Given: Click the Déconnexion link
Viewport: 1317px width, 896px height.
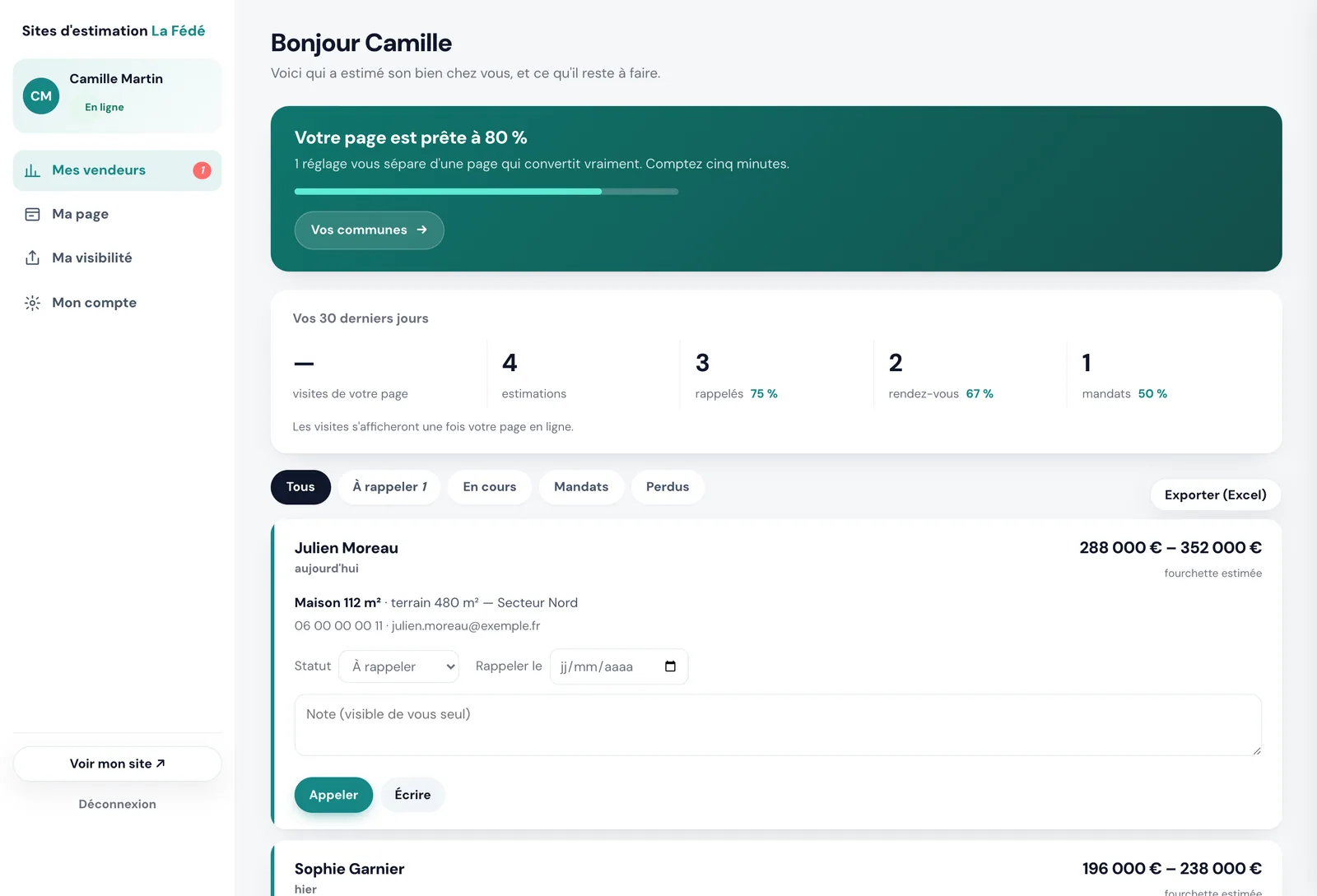Looking at the screenshot, I should pos(117,804).
